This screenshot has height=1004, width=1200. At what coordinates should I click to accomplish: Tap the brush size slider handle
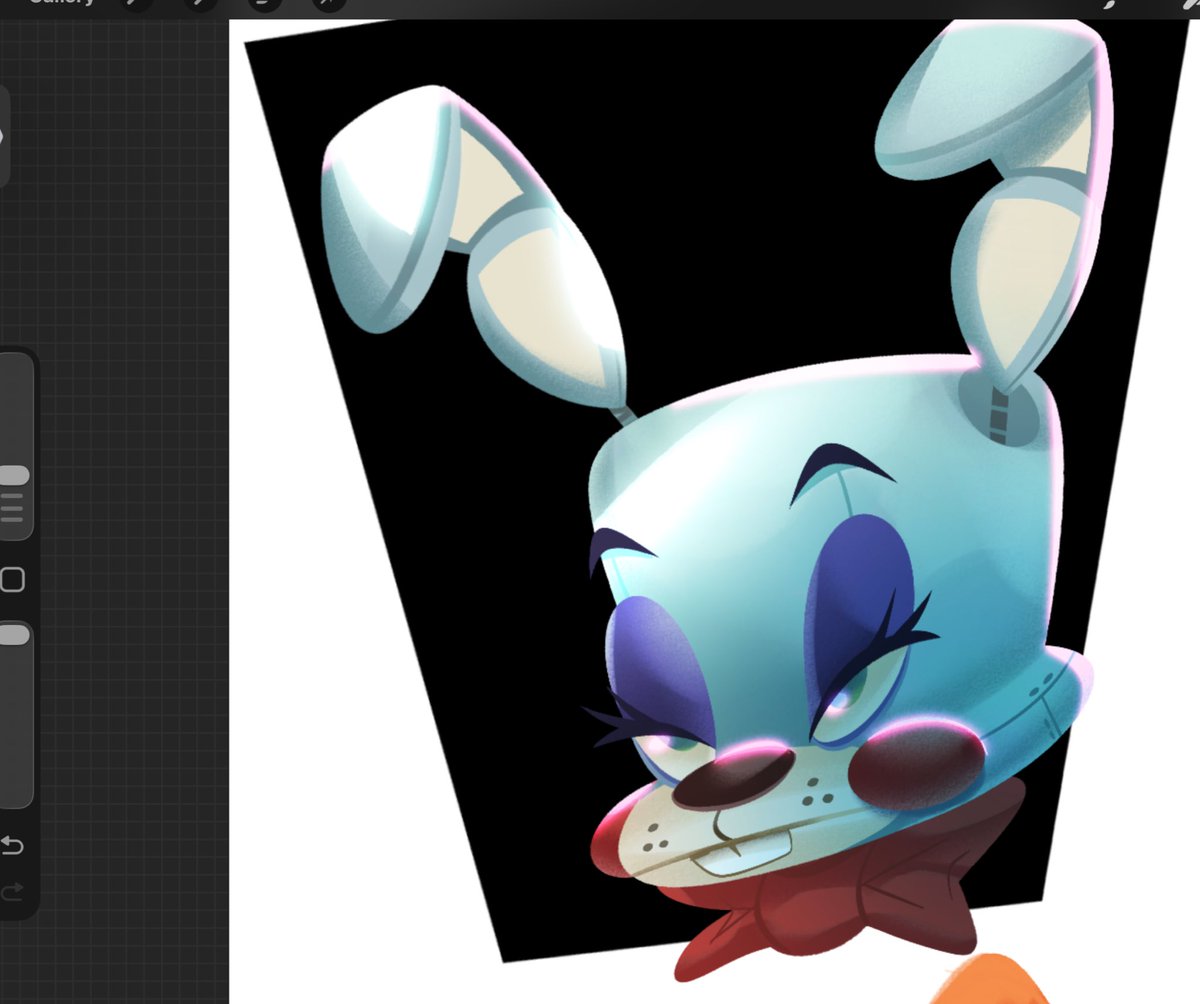pyautogui.click(x=13, y=476)
